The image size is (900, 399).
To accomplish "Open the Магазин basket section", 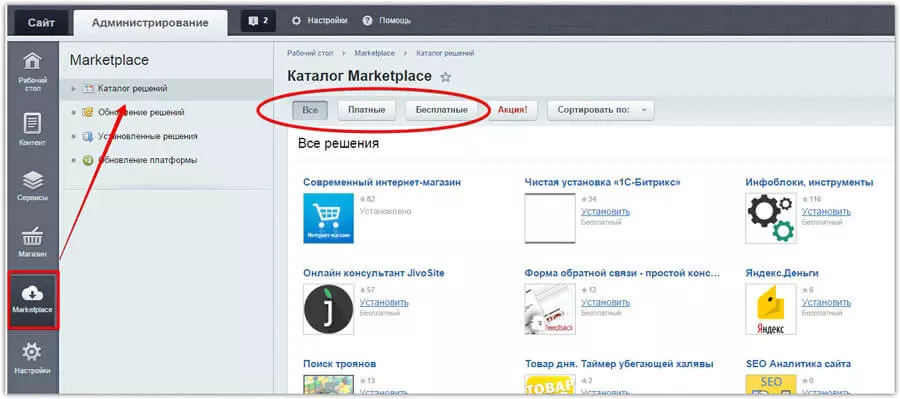I will point(33,242).
